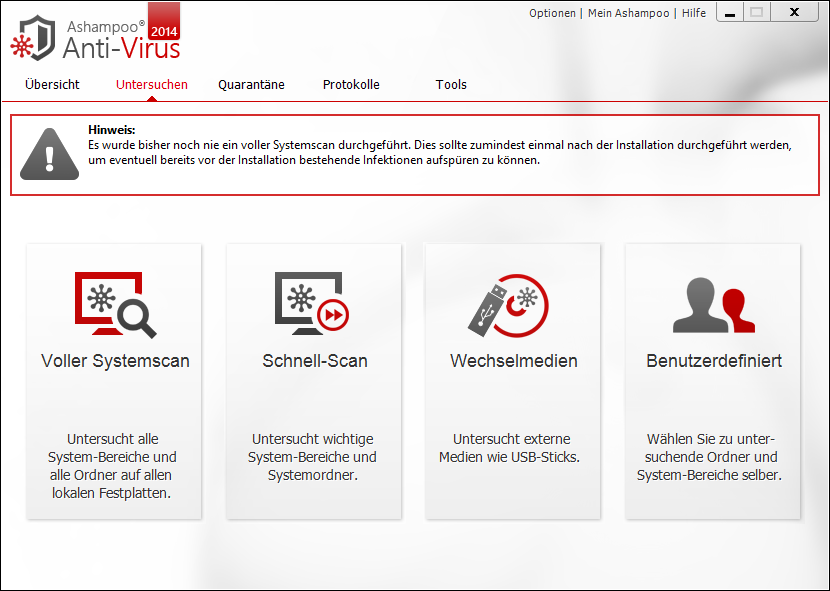Click the Ashampoo Anti-Virus shield logo
The height and width of the screenshot is (591, 830).
(34, 37)
